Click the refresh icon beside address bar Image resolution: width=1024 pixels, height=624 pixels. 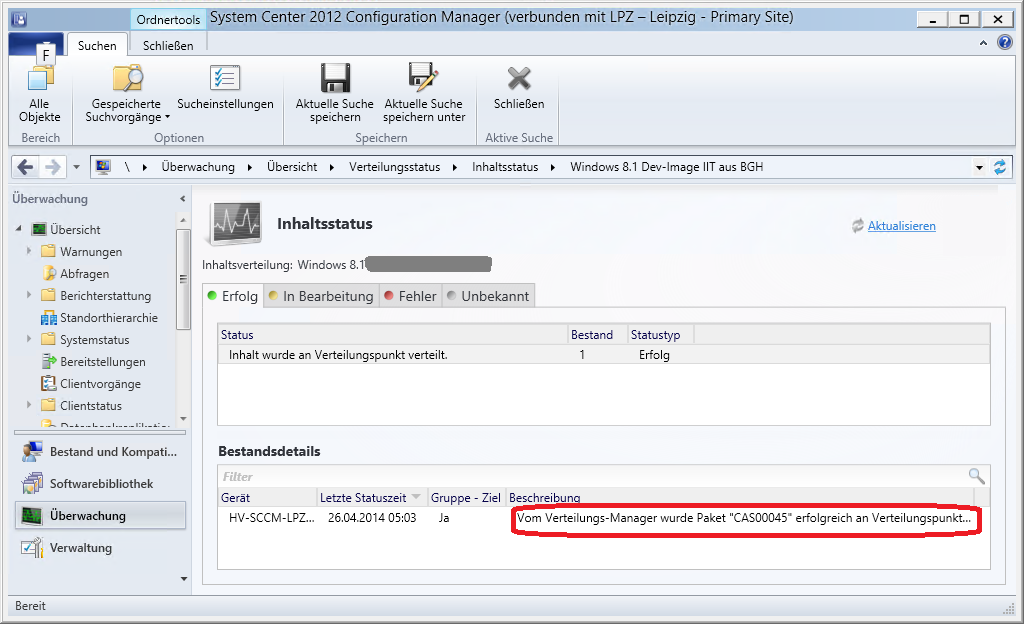(x=1000, y=167)
